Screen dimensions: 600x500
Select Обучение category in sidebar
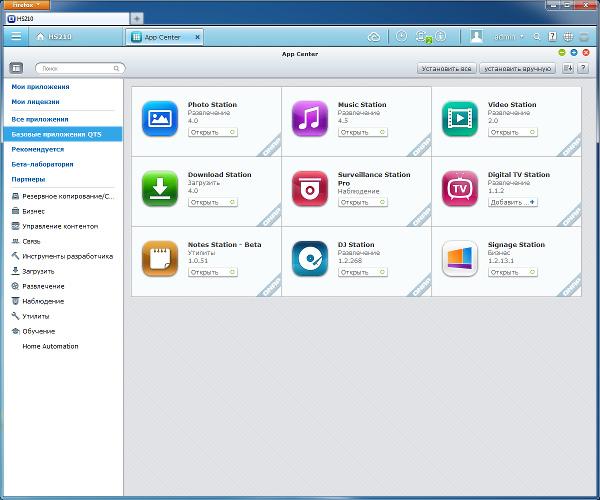pos(33,331)
